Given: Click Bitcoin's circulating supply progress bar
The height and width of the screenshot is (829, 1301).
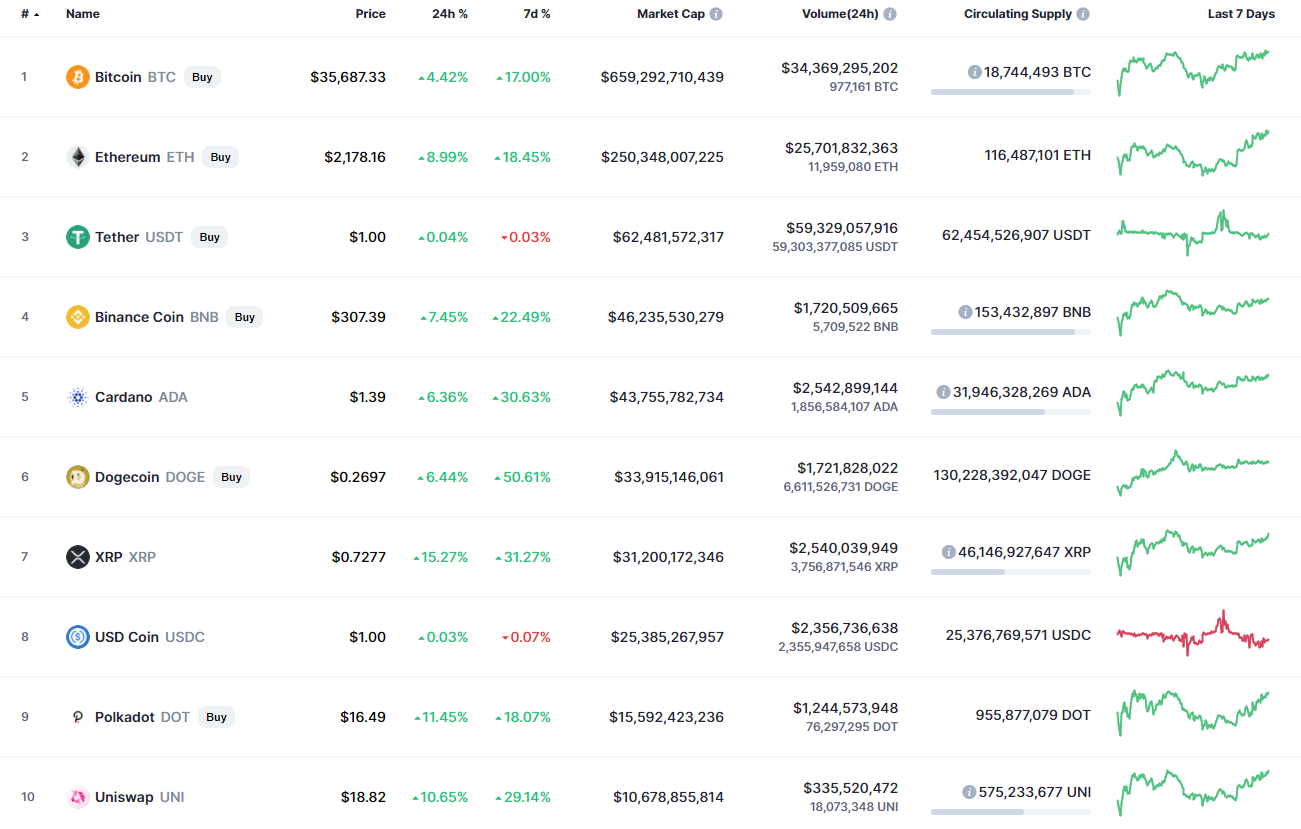Looking at the screenshot, I should pos(1011,92).
